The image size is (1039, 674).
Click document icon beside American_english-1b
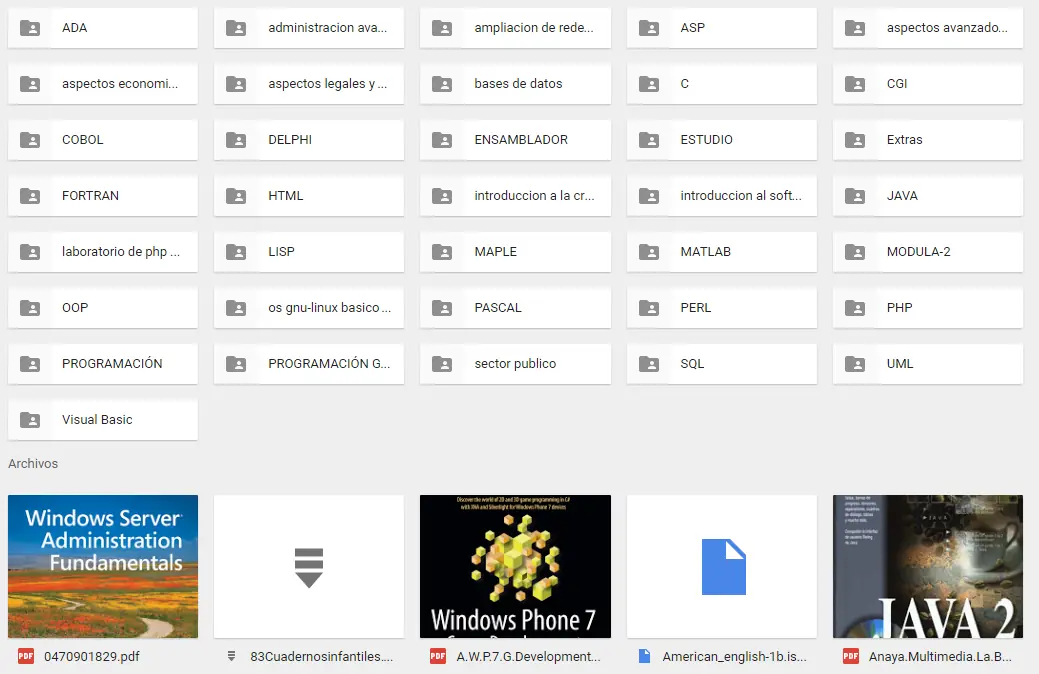[644, 656]
